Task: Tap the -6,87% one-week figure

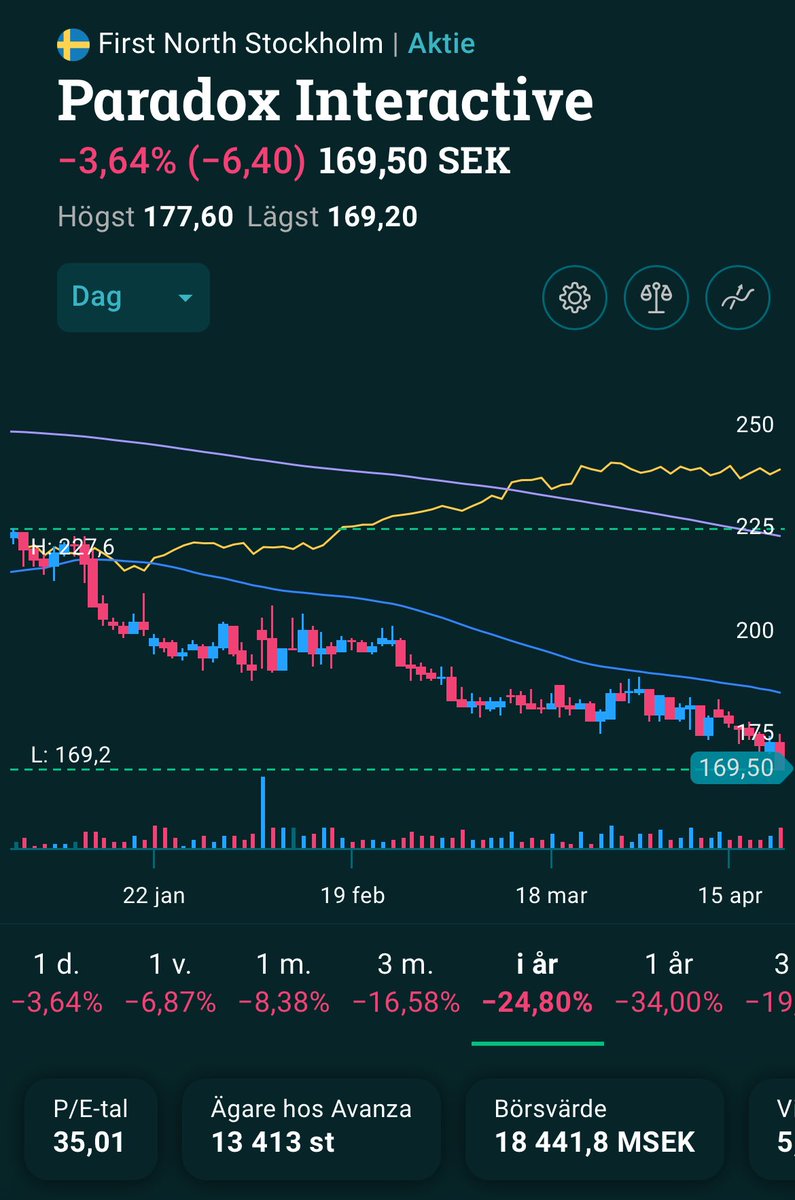Action: click(x=170, y=1001)
